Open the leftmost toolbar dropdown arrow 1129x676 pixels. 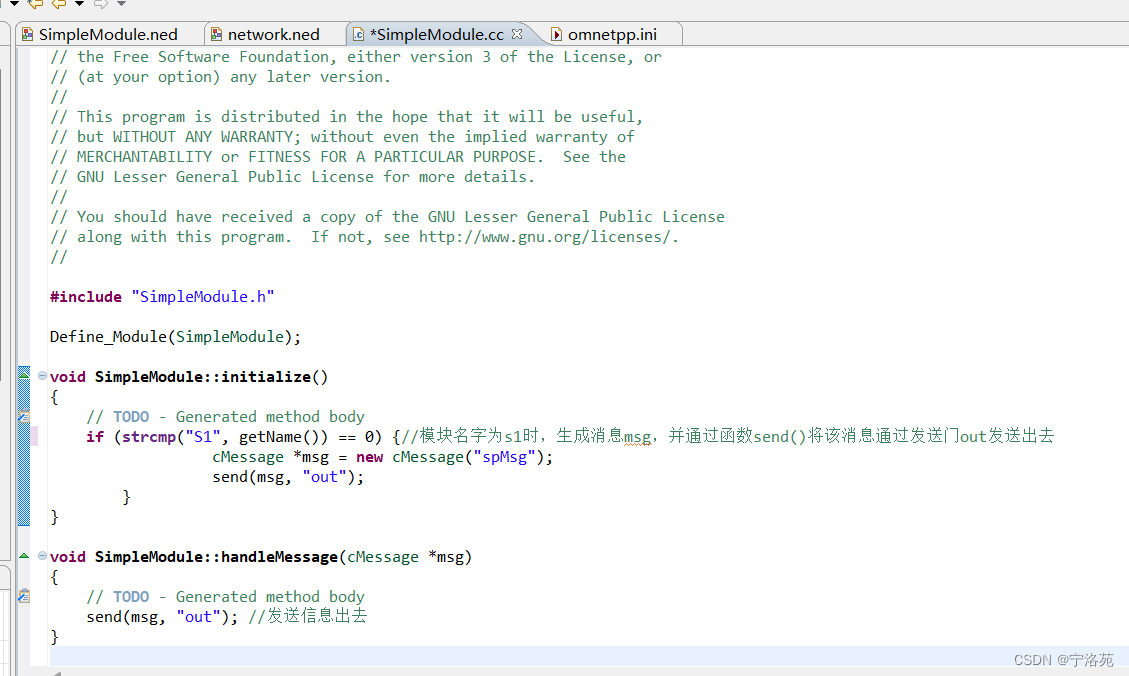[x=14, y=4]
